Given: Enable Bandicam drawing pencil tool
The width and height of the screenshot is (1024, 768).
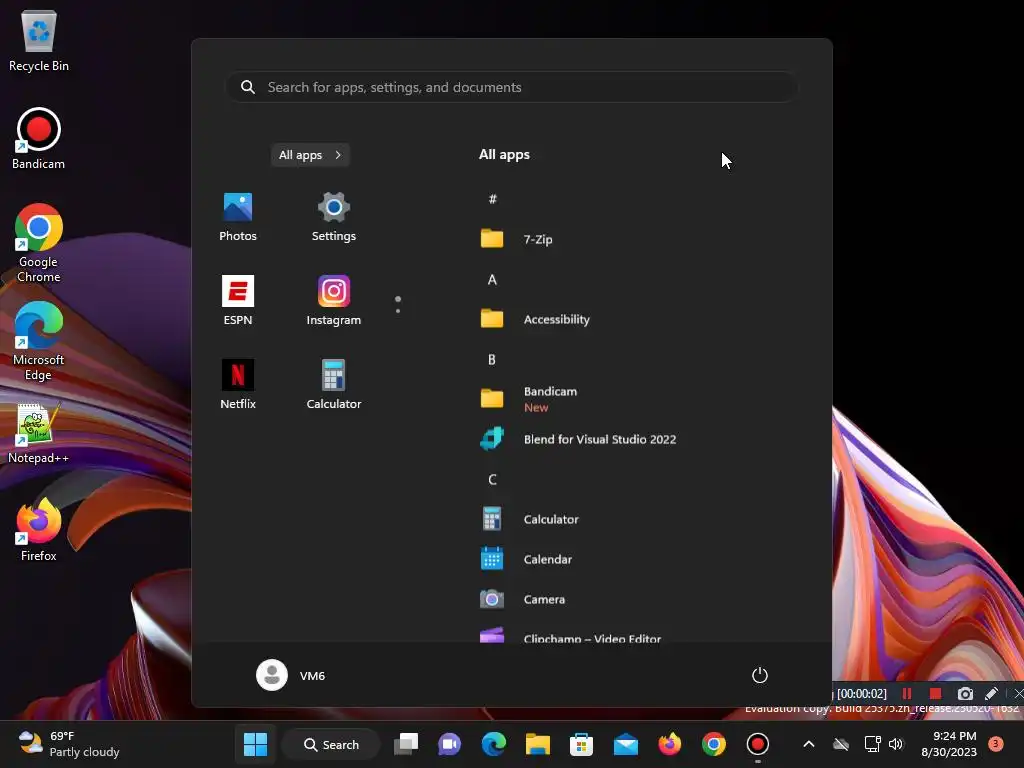Looking at the screenshot, I should pos(991,694).
